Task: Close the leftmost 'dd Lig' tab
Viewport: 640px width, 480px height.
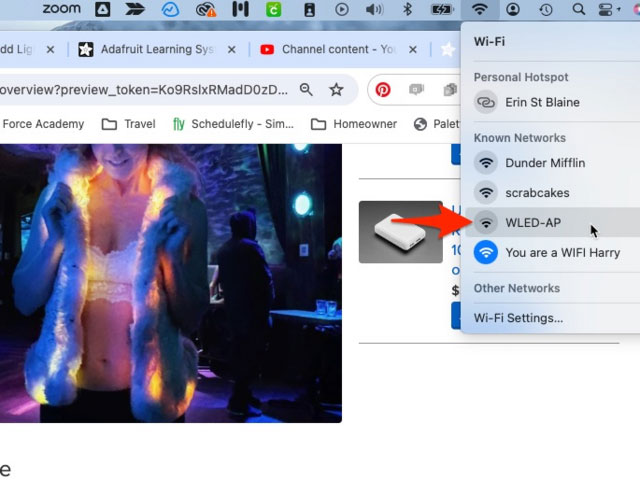Action: tap(50, 50)
